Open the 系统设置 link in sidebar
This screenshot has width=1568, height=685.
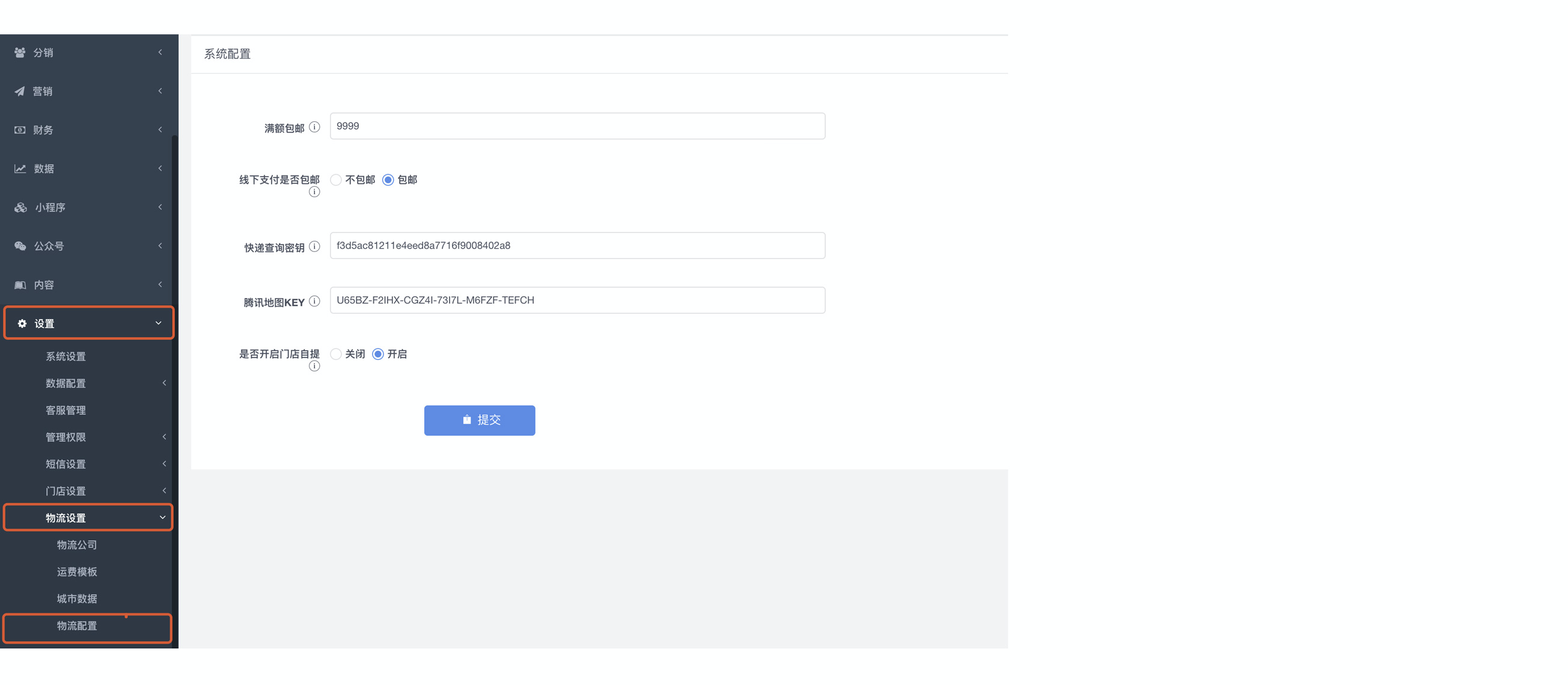tap(66, 356)
